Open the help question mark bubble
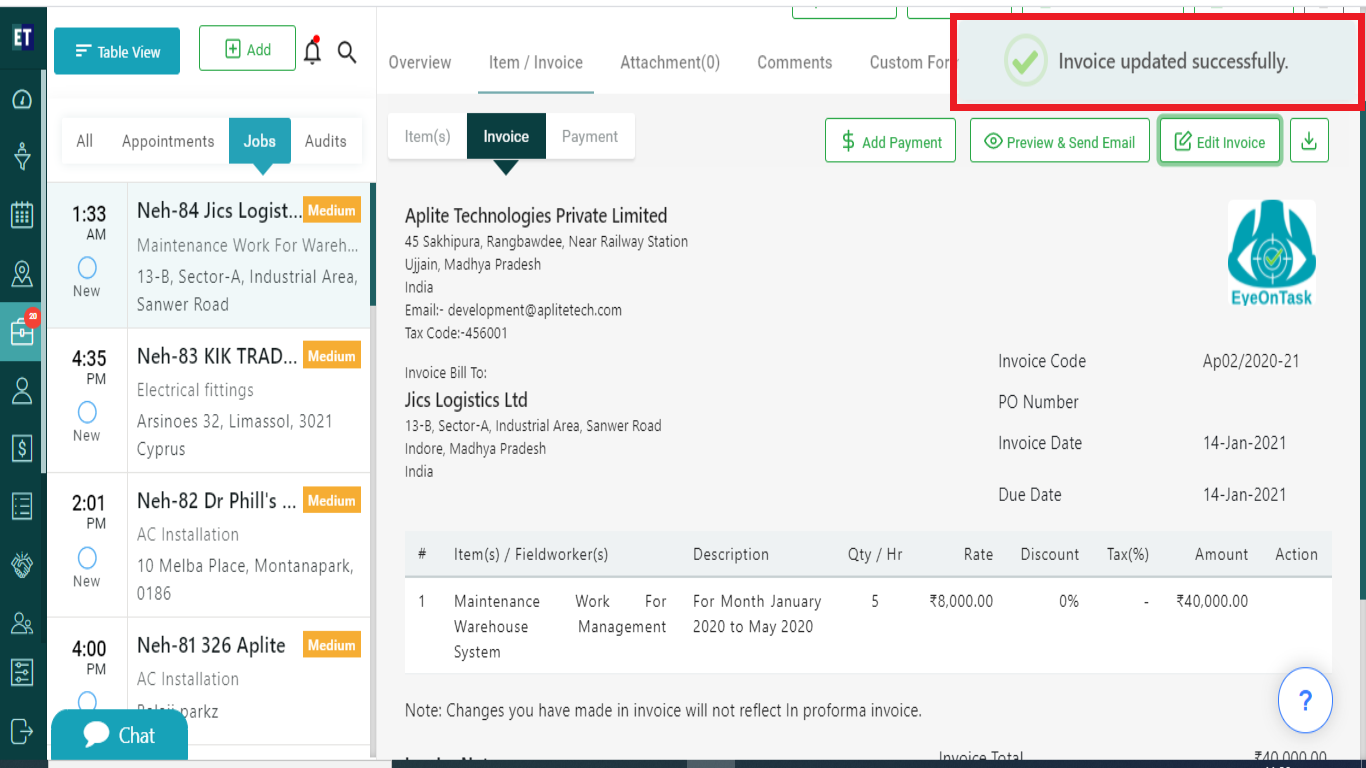Screen dimensions: 1366x768 click(x=1305, y=700)
